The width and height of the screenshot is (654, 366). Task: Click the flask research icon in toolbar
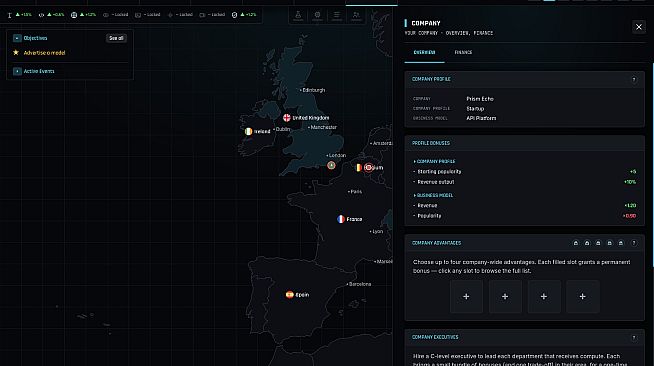click(x=298, y=15)
